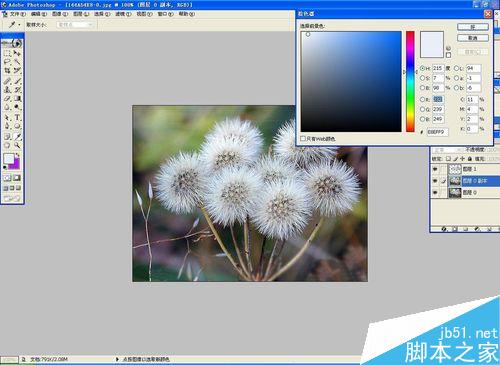Enable the only Web colors checkbox

(x=303, y=138)
